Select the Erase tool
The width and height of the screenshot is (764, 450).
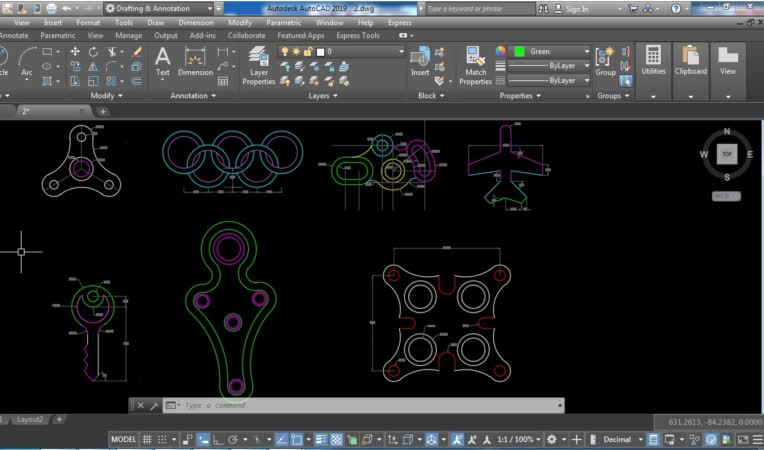click(x=136, y=52)
